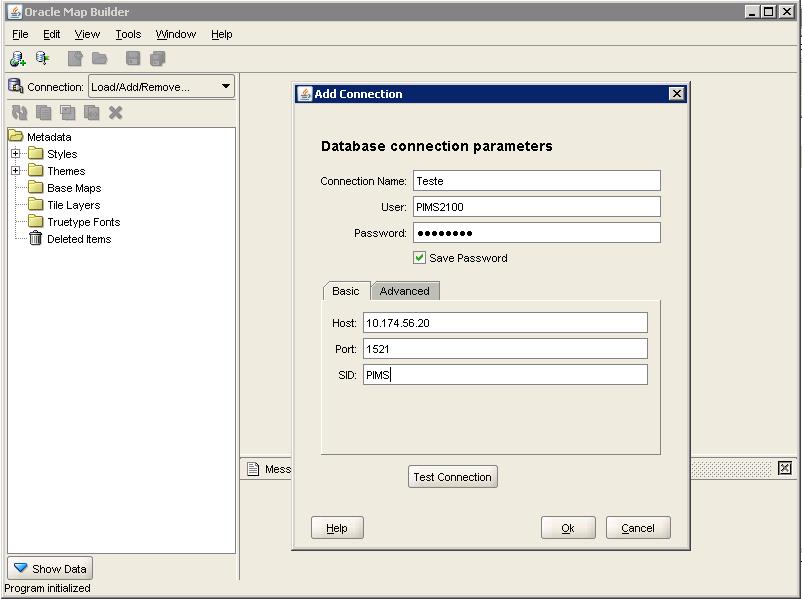Click the SID input field
Screen dimensions: 802x599
pyautogui.click(x=505, y=375)
